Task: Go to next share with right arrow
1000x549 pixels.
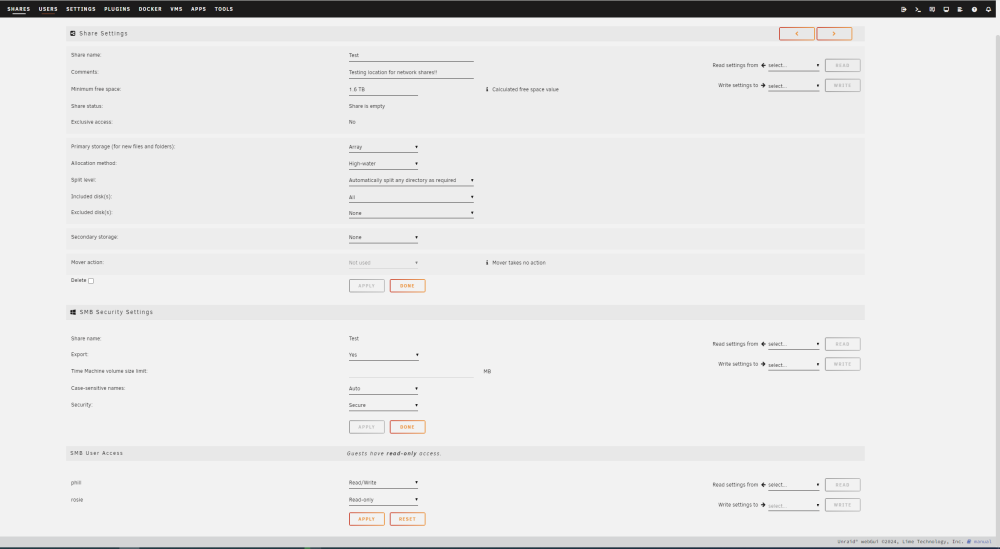Action: [x=834, y=34]
